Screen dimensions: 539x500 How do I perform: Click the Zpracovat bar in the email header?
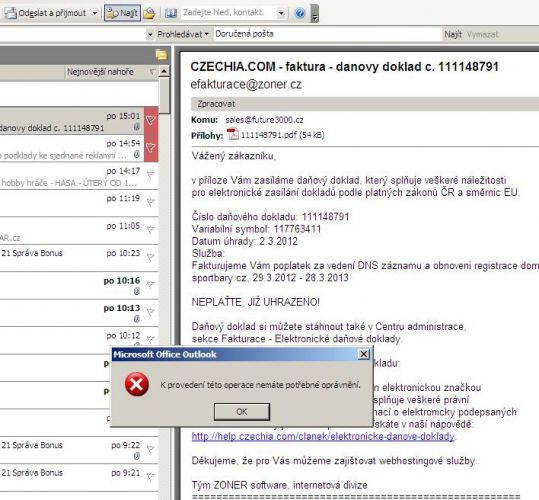coord(365,104)
